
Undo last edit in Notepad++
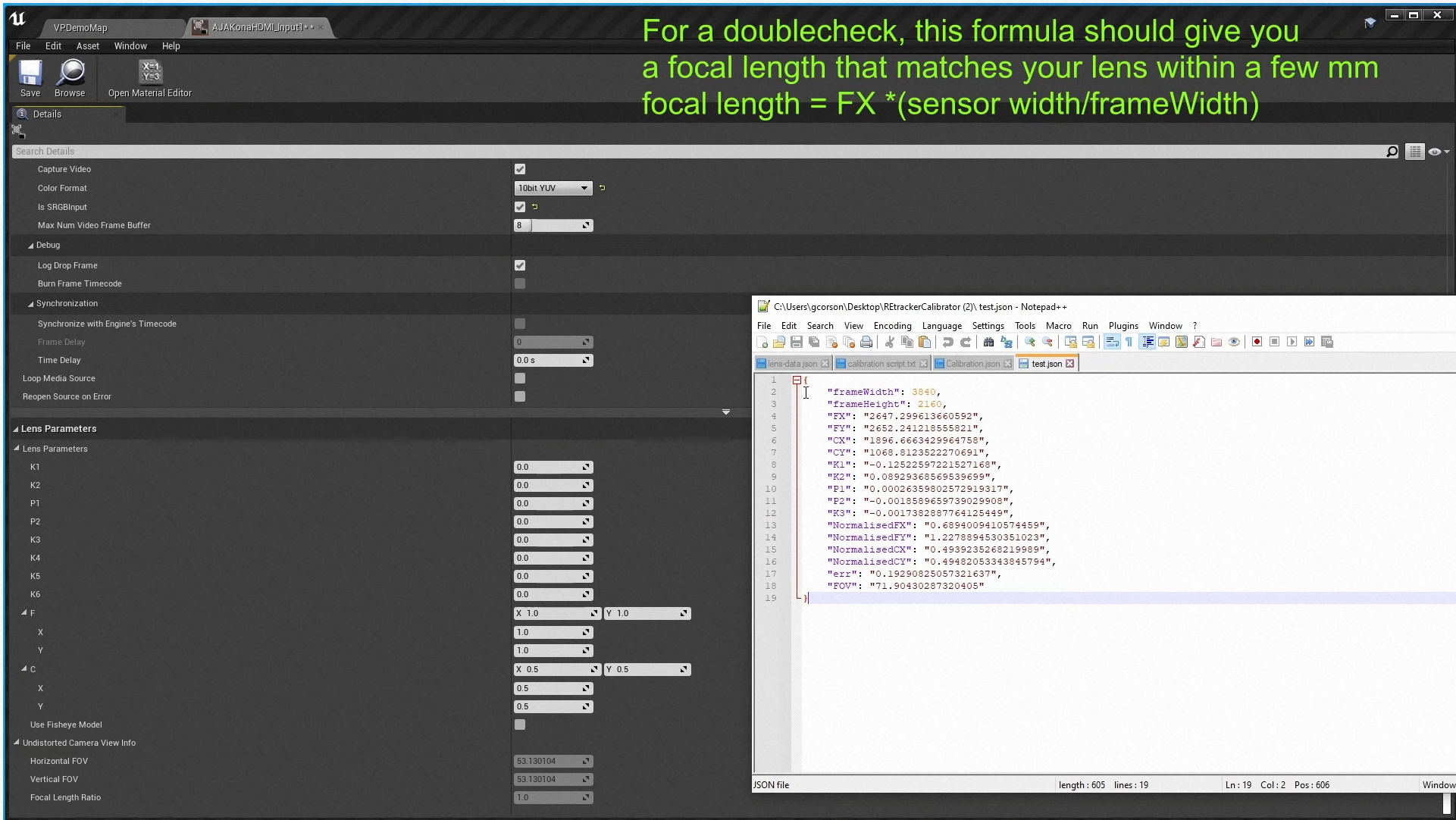point(948,343)
